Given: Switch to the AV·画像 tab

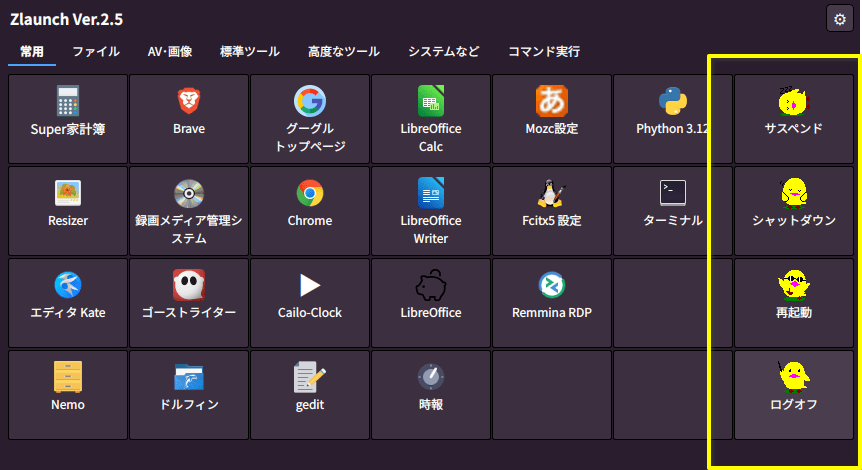Looking at the screenshot, I should tap(170, 52).
